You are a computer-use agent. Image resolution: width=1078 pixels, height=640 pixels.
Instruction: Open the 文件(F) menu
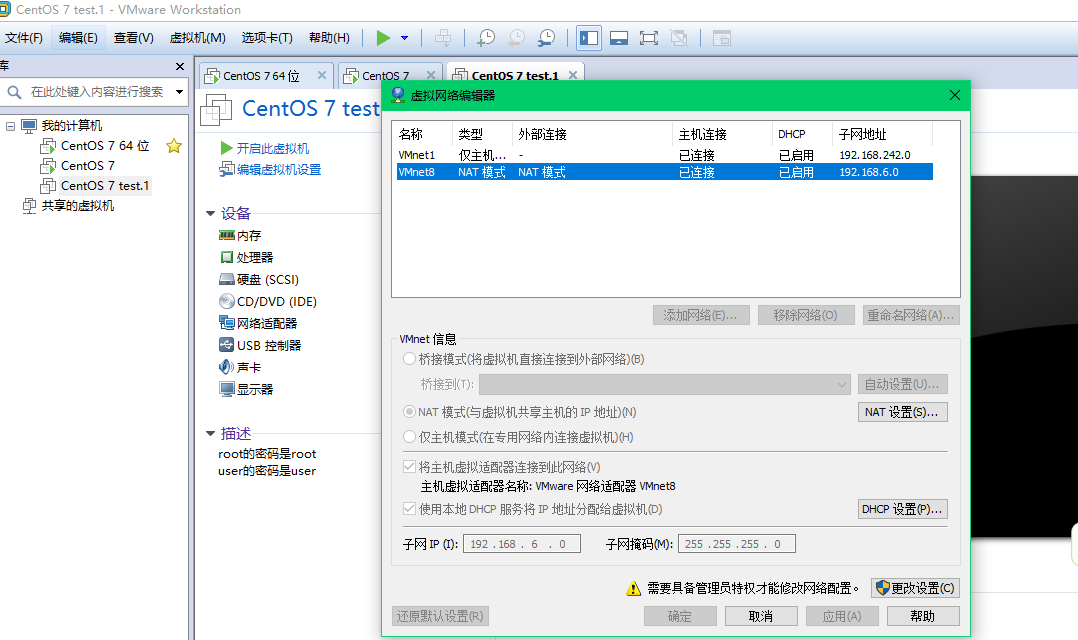pyautogui.click(x=23, y=38)
